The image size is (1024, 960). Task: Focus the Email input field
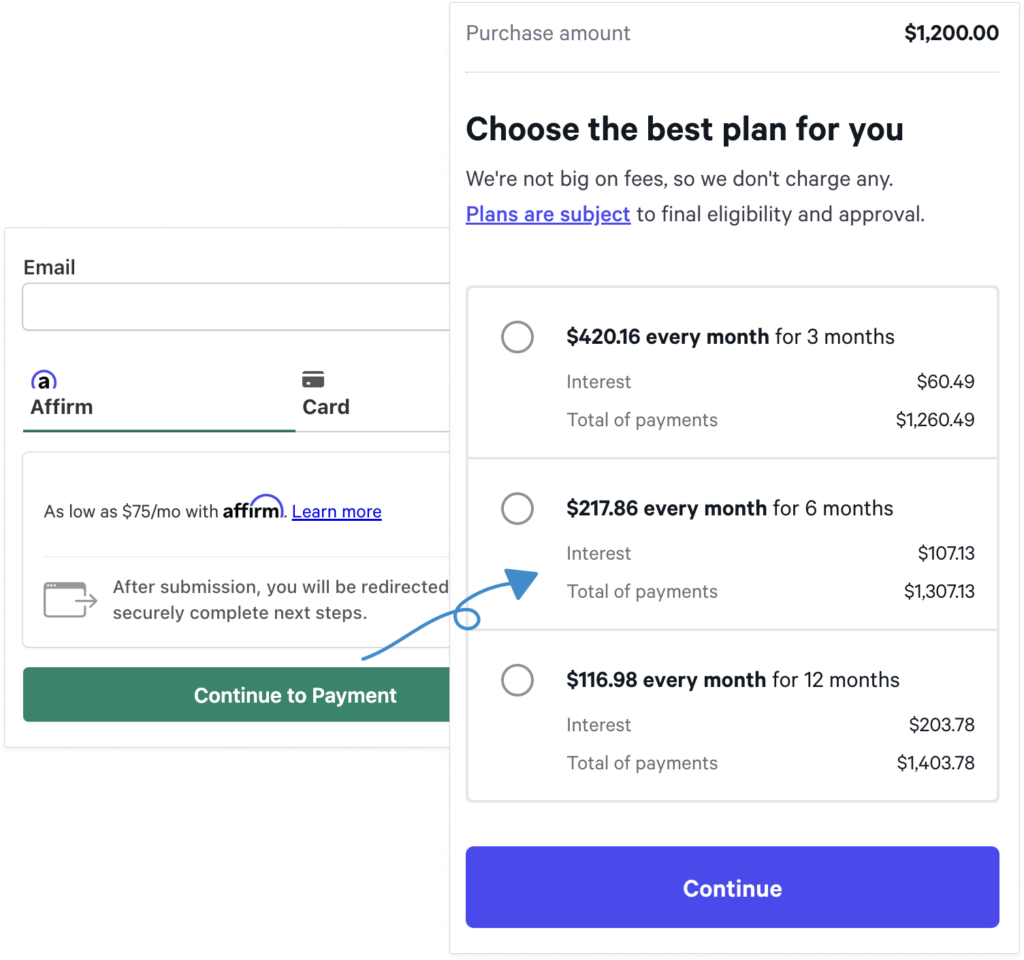click(236, 307)
